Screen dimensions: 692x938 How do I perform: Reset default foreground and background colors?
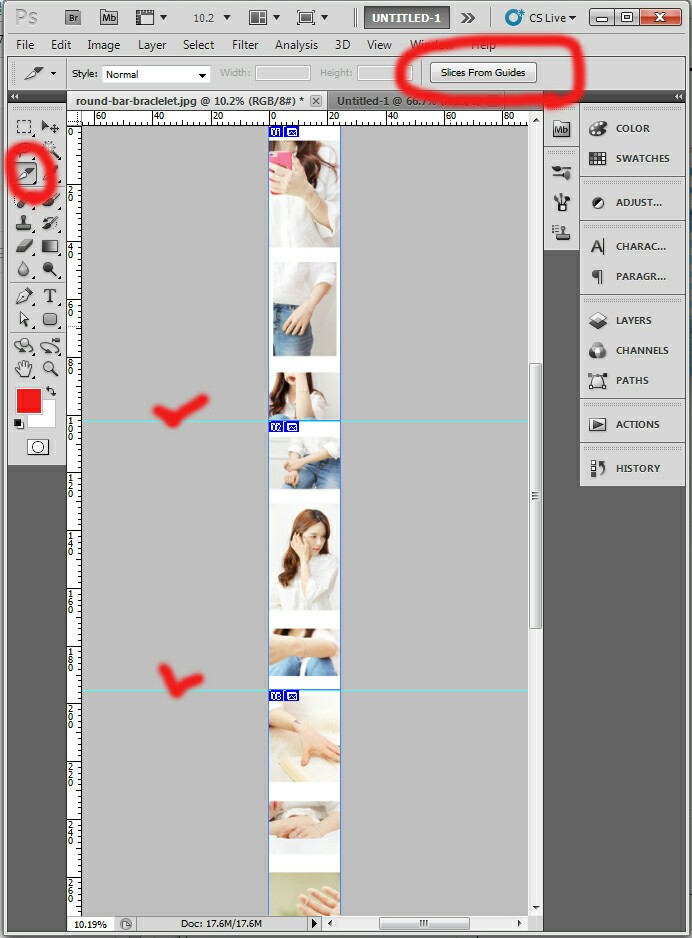pos(19,423)
